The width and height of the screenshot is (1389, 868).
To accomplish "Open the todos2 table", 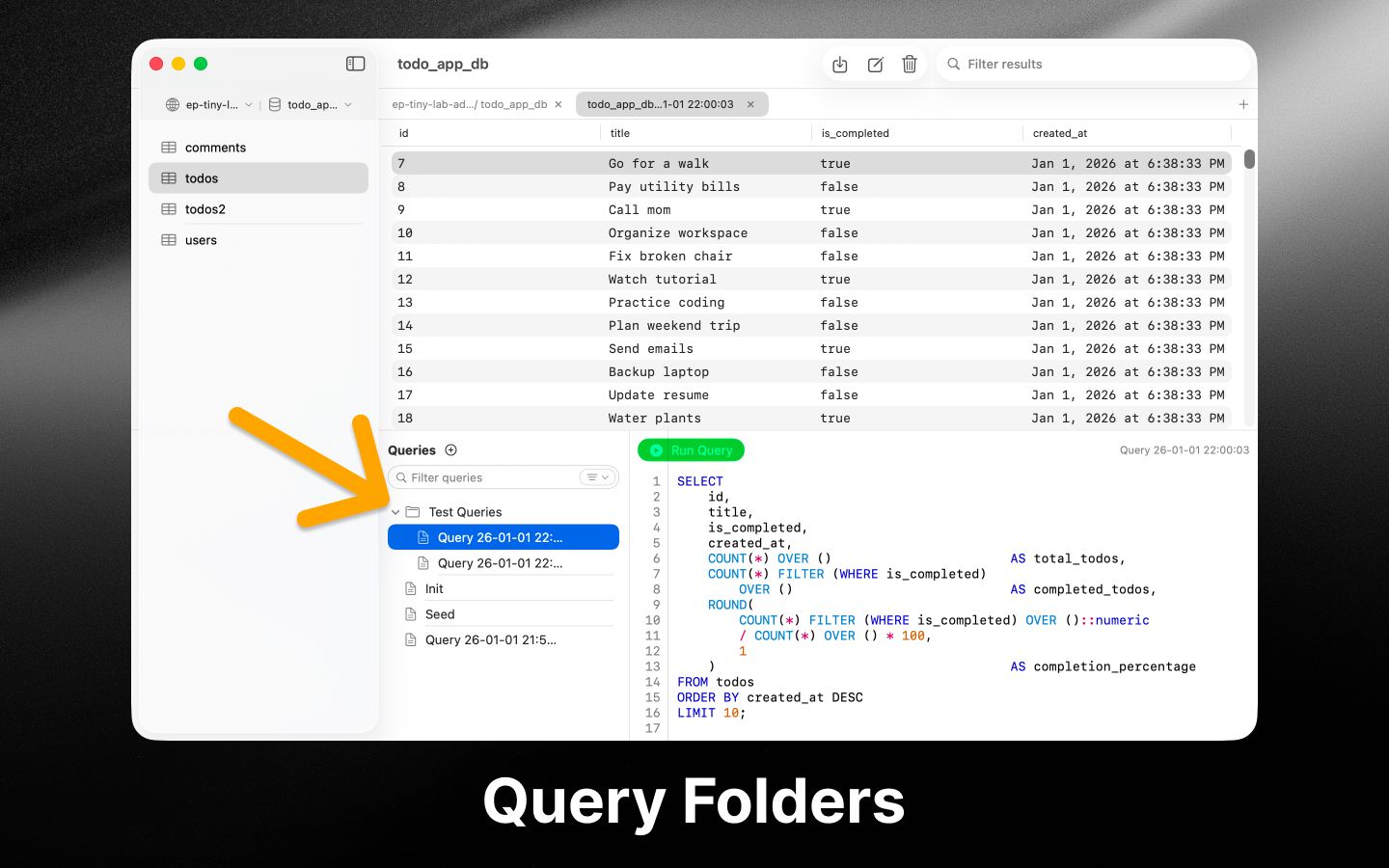I will (x=210, y=208).
